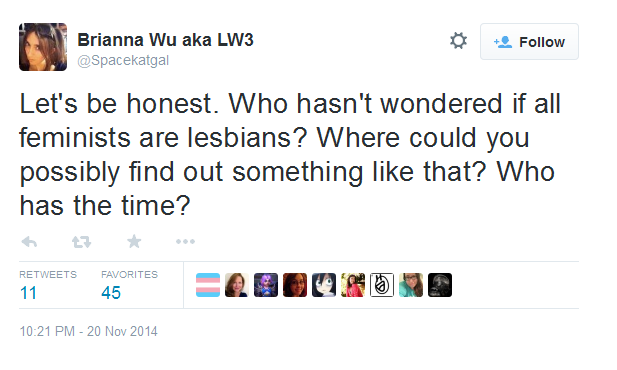The width and height of the screenshot is (617, 370).
Task: View the 11 retweets list
Action: coord(48,285)
